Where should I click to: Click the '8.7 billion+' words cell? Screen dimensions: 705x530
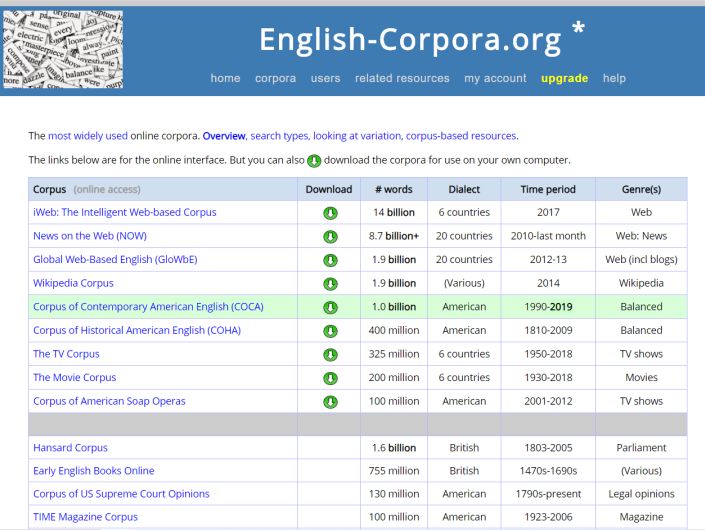click(x=394, y=236)
